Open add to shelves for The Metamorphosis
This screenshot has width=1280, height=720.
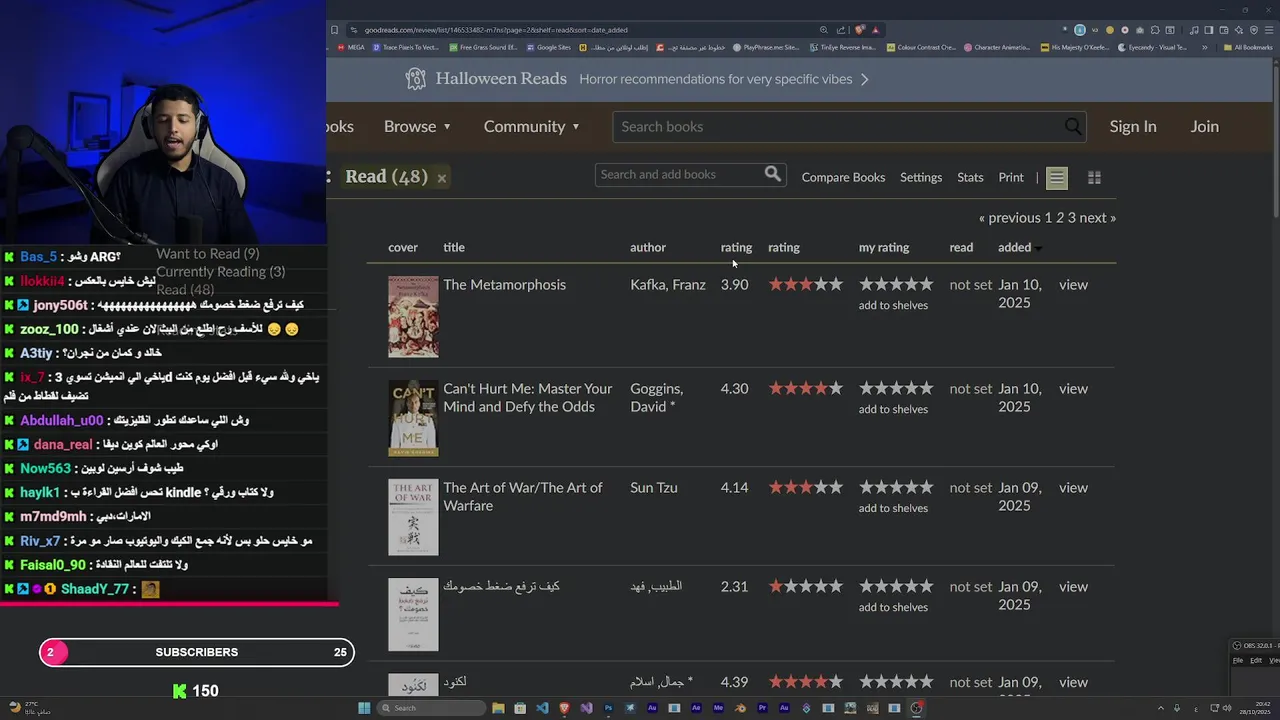[893, 305]
